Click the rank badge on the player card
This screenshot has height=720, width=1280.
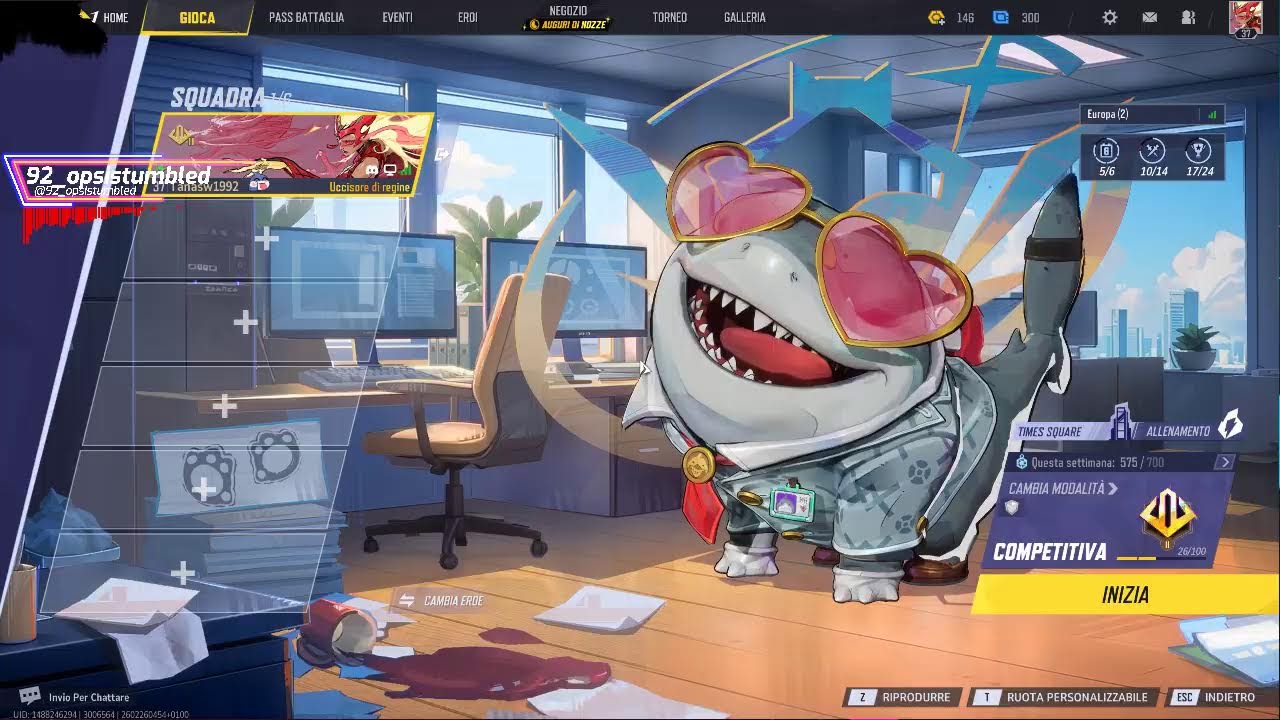tap(182, 135)
